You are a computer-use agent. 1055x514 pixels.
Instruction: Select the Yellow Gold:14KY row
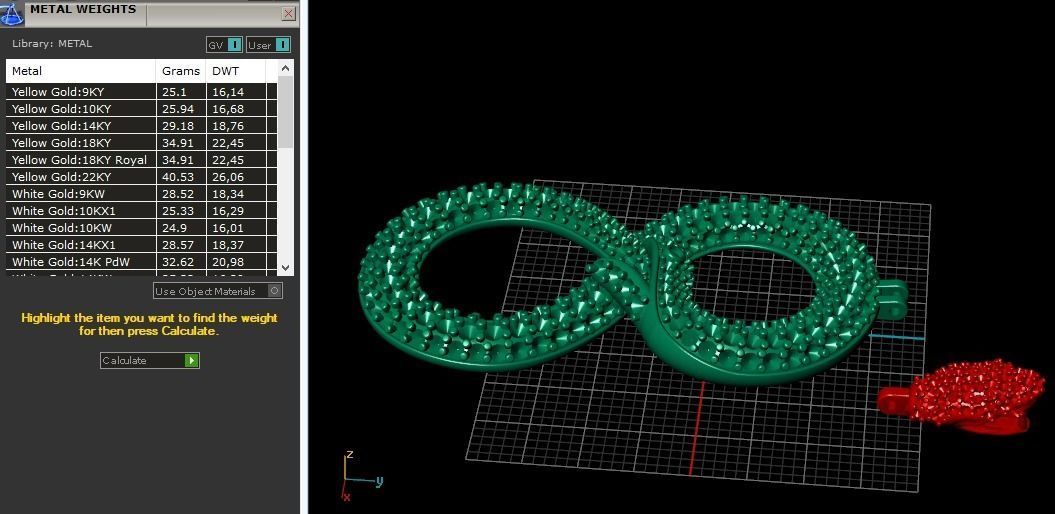pyautogui.click(x=141, y=126)
